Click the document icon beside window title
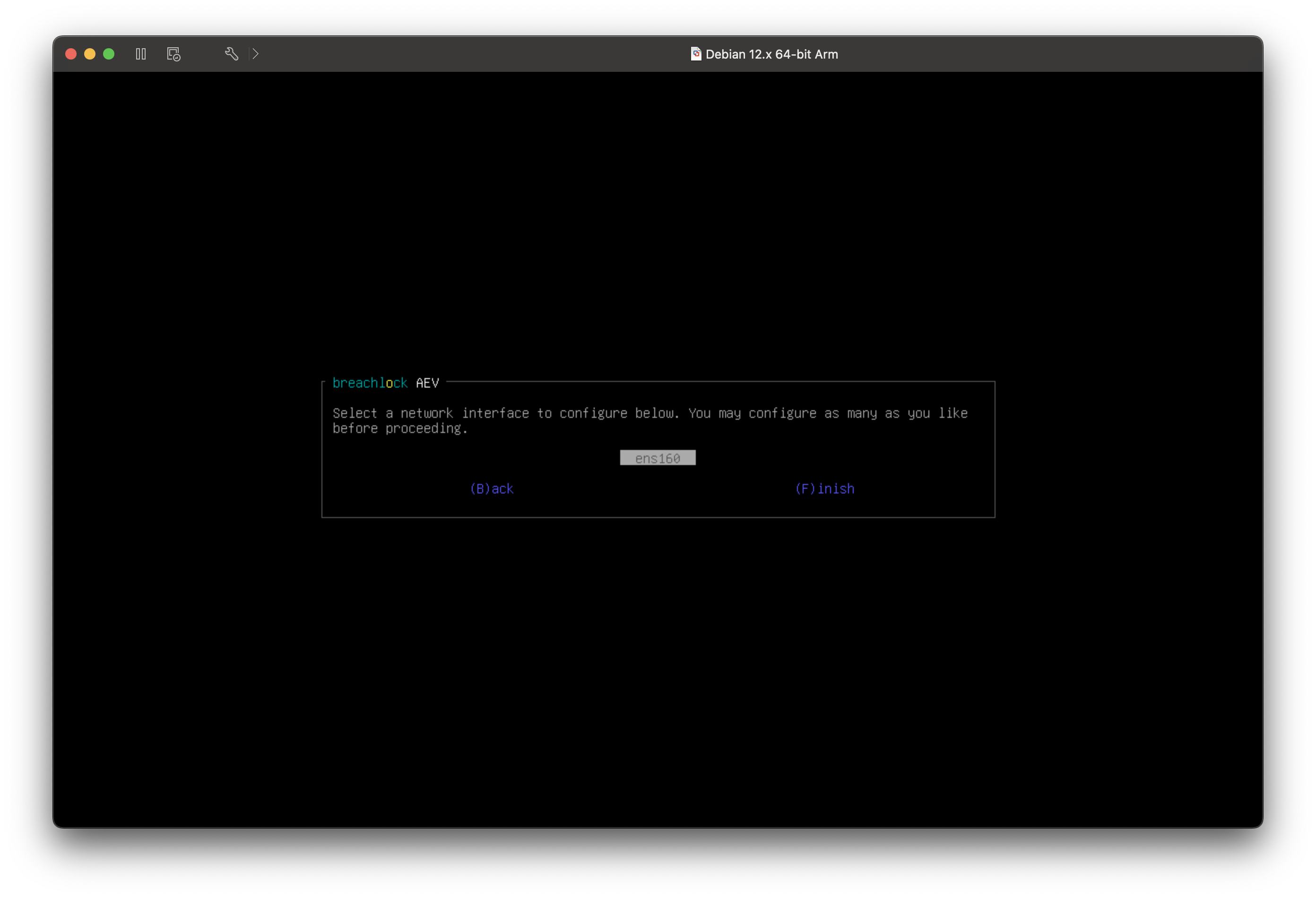 tap(696, 54)
